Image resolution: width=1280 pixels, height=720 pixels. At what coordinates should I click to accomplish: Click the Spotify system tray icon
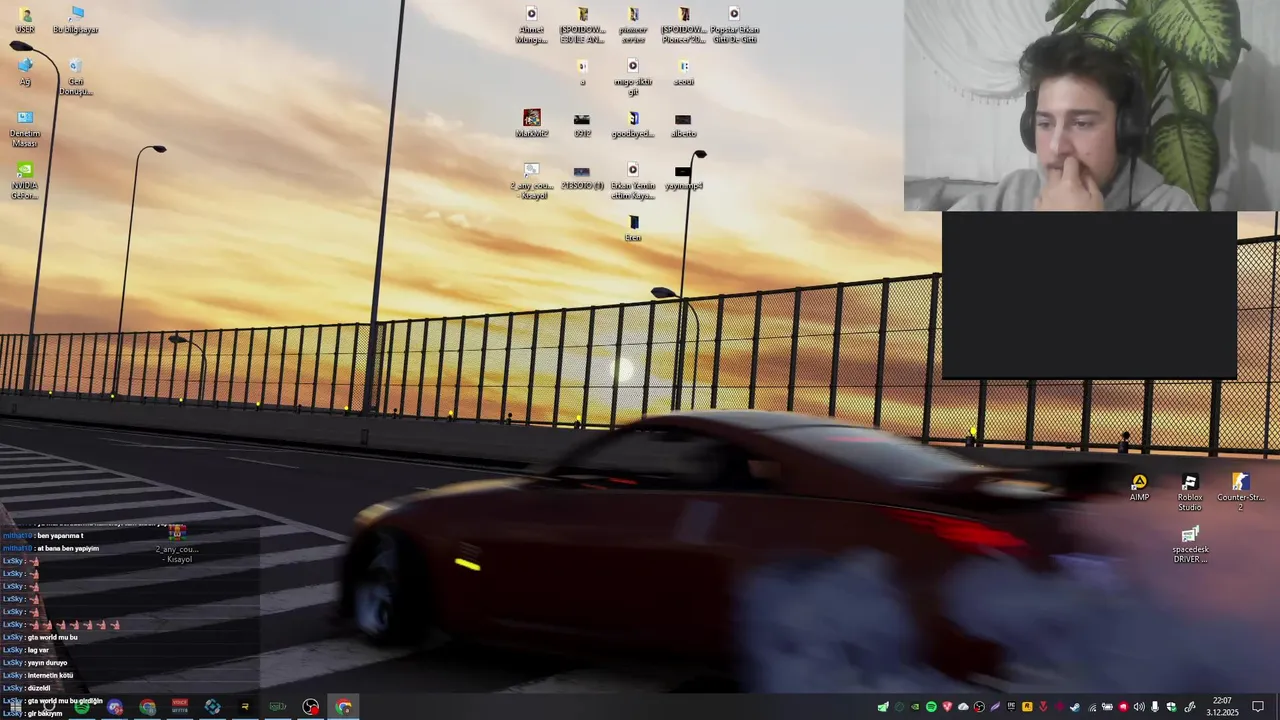click(931, 707)
